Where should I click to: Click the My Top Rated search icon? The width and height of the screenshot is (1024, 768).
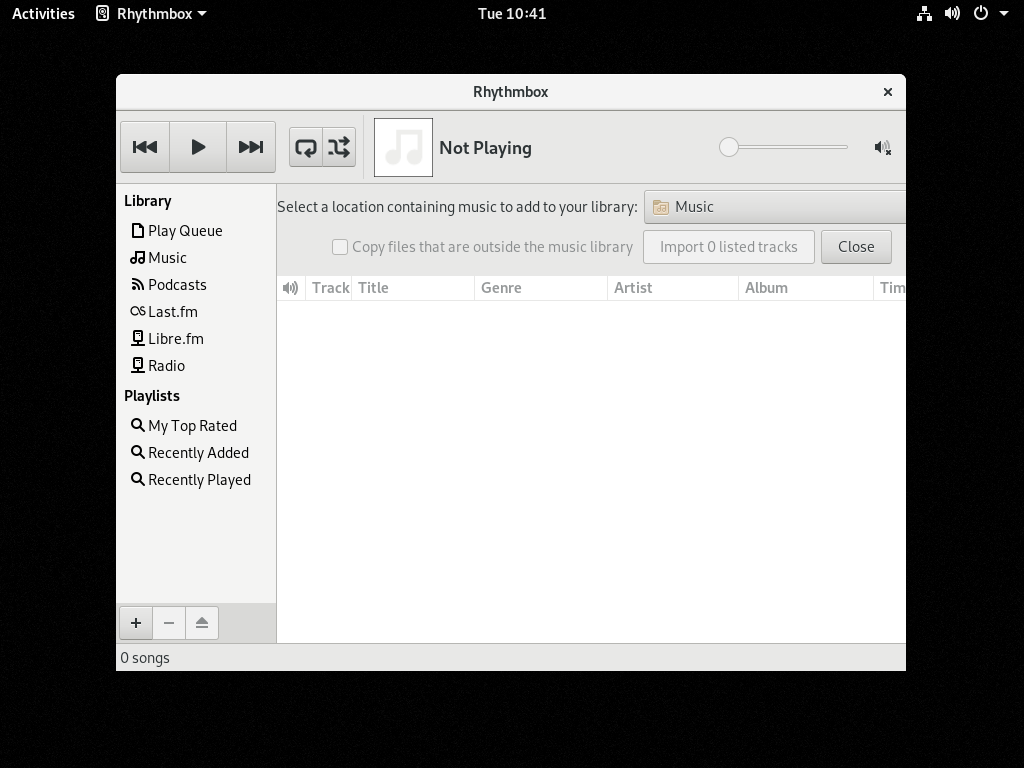pos(137,425)
